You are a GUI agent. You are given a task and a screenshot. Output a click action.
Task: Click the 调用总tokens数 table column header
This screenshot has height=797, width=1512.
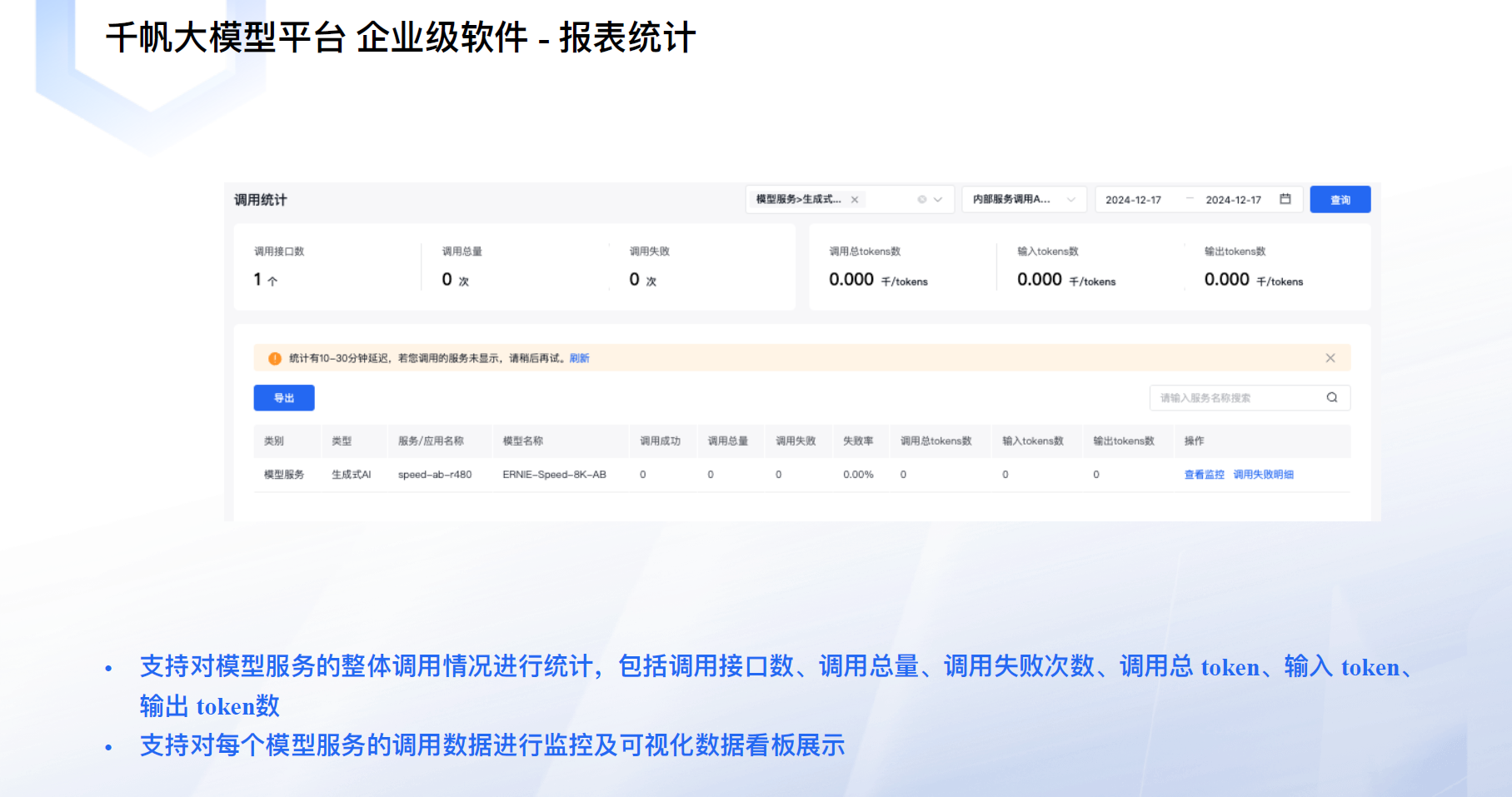(x=936, y=441)
